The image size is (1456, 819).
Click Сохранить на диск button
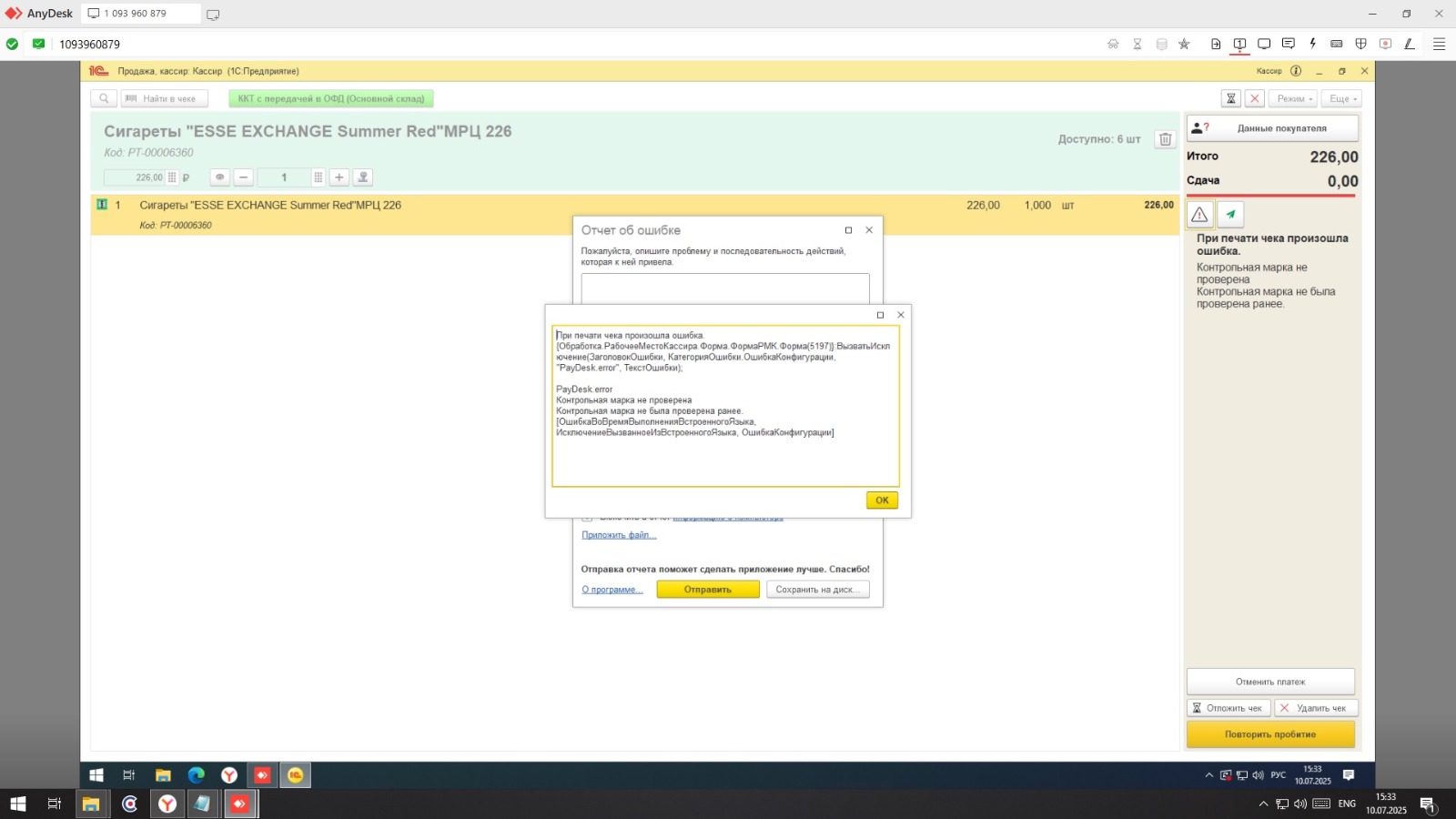pyautogui.click(x=817, y=590)
